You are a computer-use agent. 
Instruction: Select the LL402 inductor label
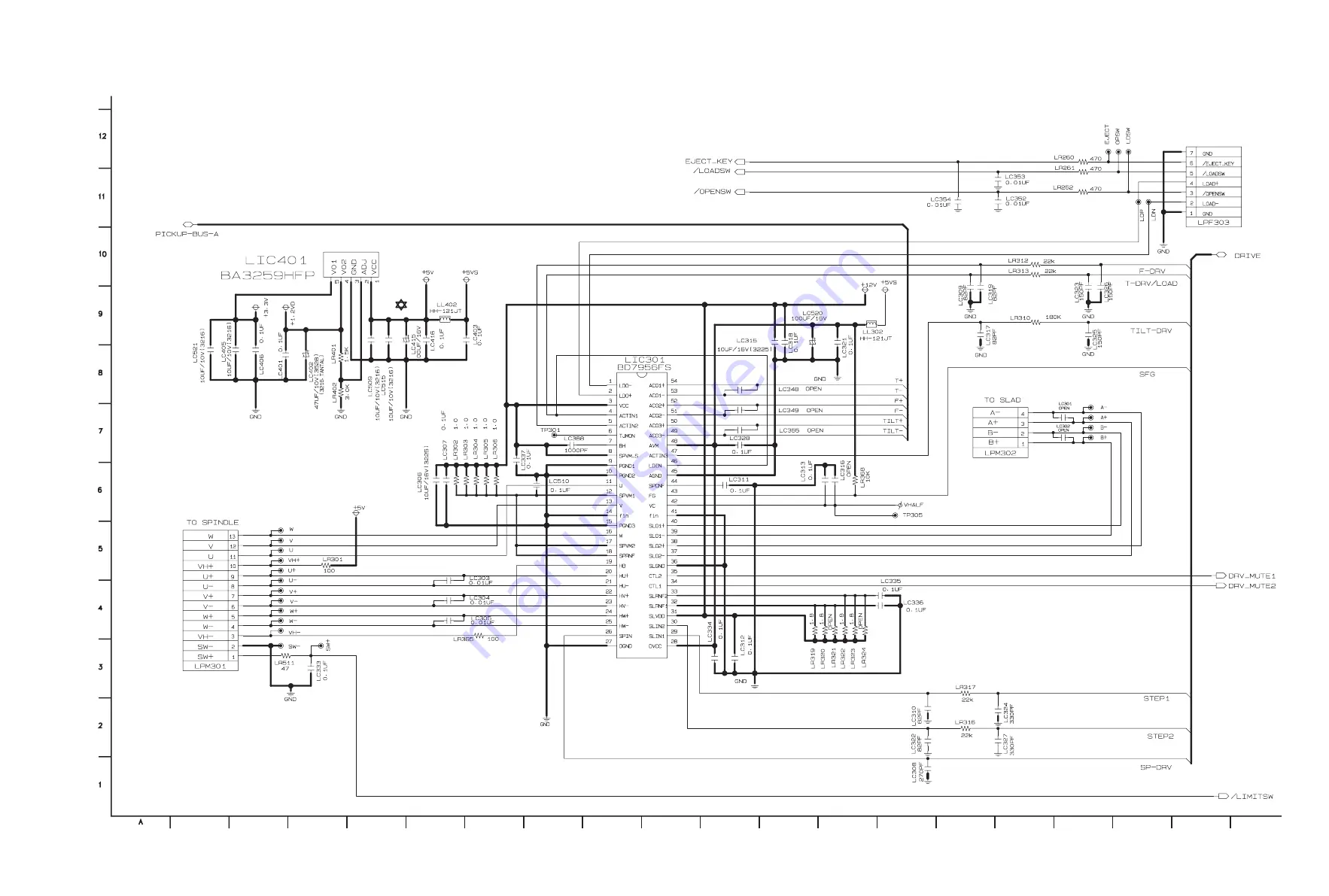[446, 305]
